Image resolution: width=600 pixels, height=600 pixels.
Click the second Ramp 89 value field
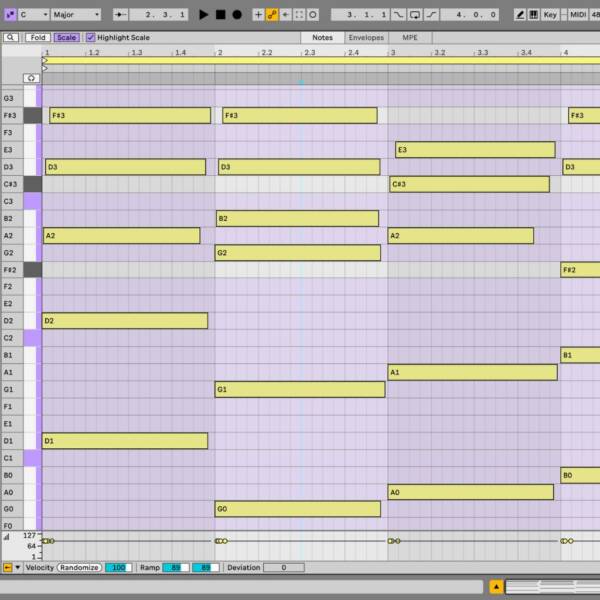click(205, 567)
